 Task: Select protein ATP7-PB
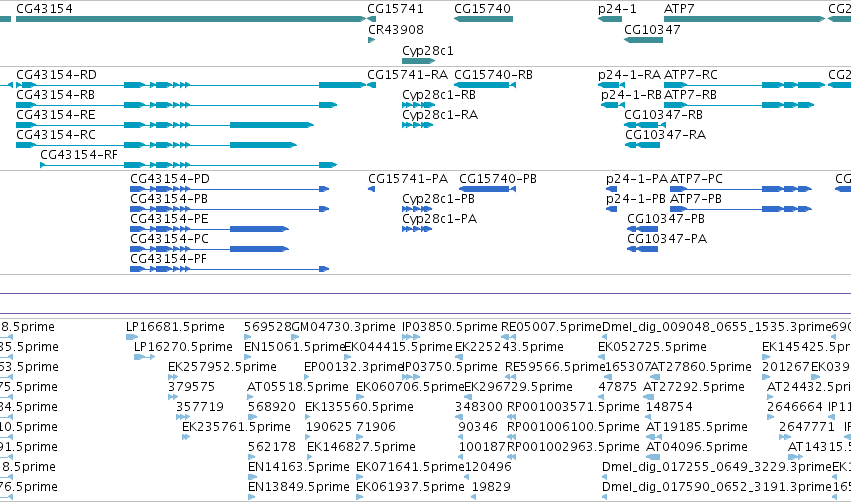pyautogui.click(x=741, y=209)
